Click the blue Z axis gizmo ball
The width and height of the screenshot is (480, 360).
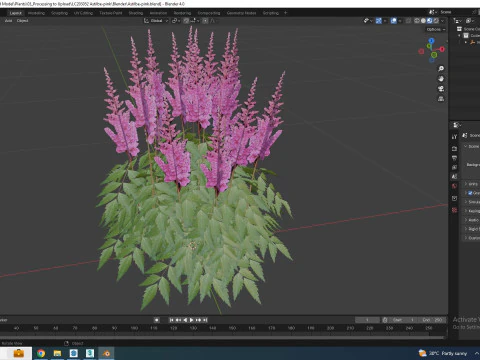coord(431,41)
